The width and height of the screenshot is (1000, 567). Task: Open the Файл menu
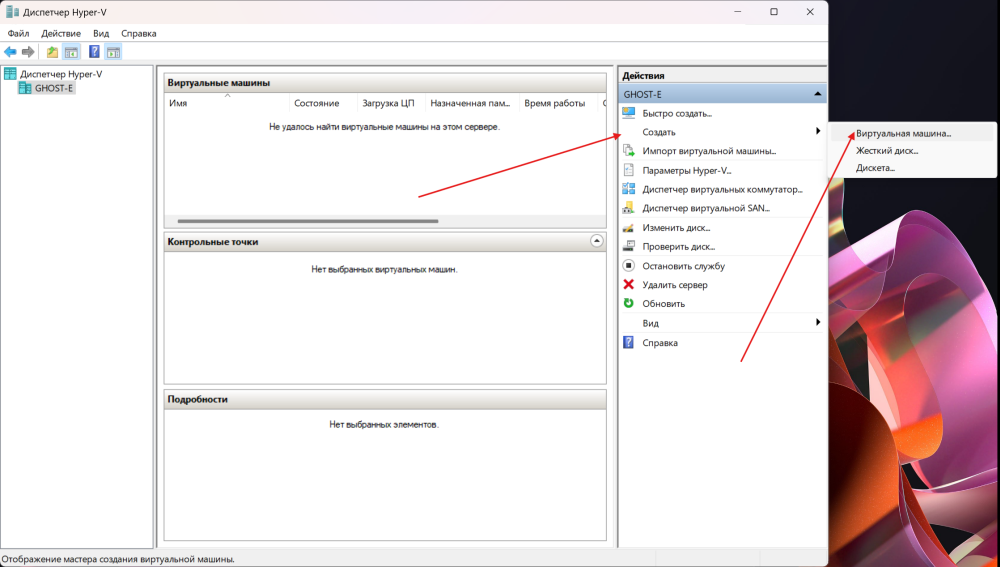(x=18, y=33)
